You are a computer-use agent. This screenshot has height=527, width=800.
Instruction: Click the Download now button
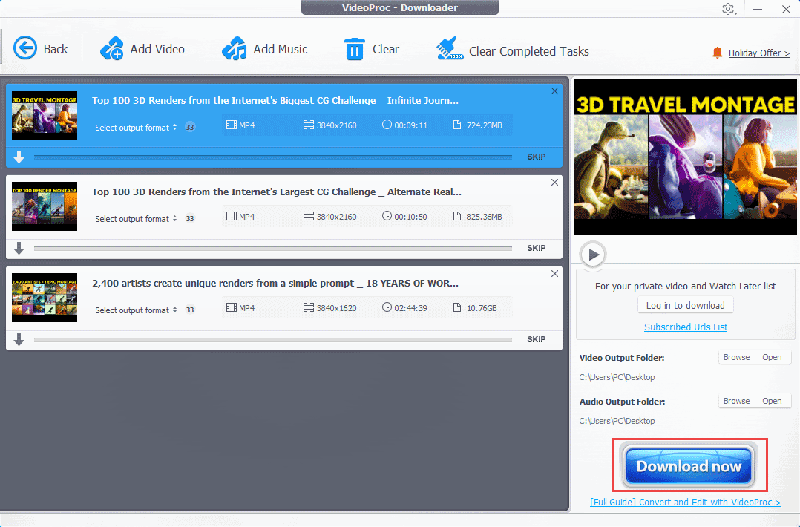tap(689, 466)
